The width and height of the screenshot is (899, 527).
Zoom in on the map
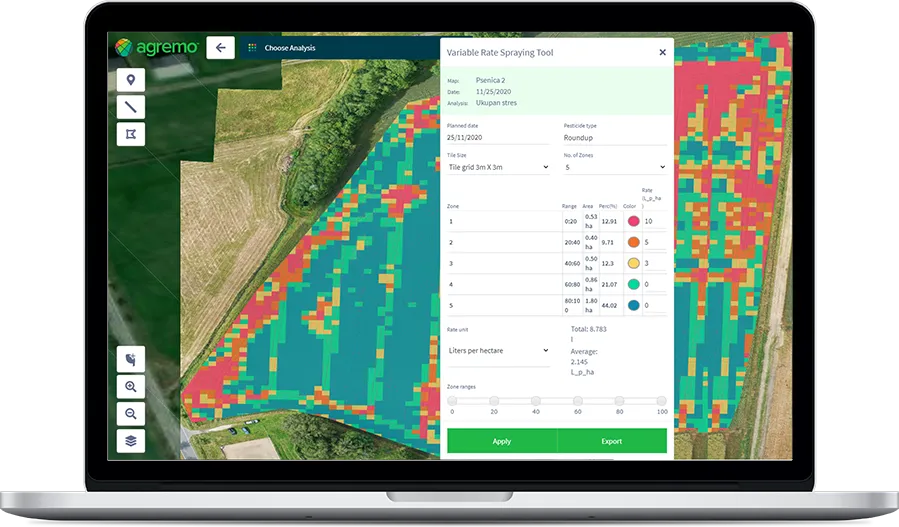[131, 387]
